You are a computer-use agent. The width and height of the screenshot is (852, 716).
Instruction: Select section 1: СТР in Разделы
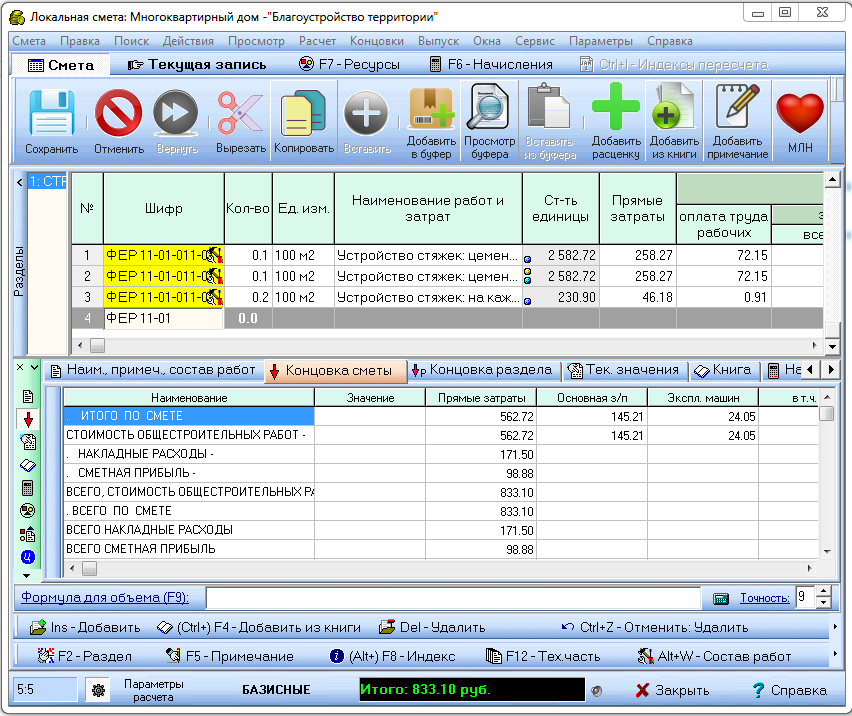click(47, 181)
